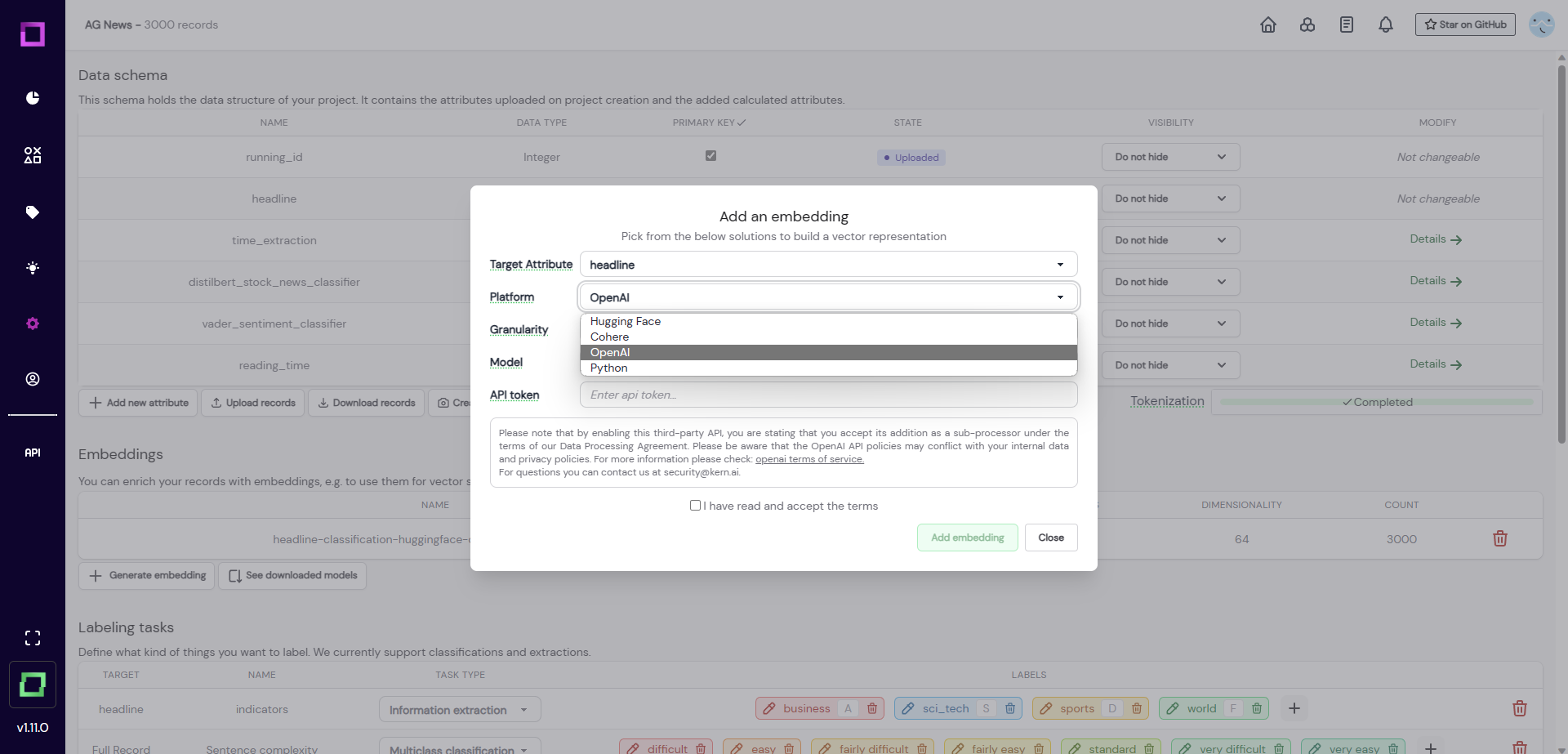The height and width of the screenshot is (754, 1568).
Task: Delete the indicators labeling task
Action: pos(1520,708)
